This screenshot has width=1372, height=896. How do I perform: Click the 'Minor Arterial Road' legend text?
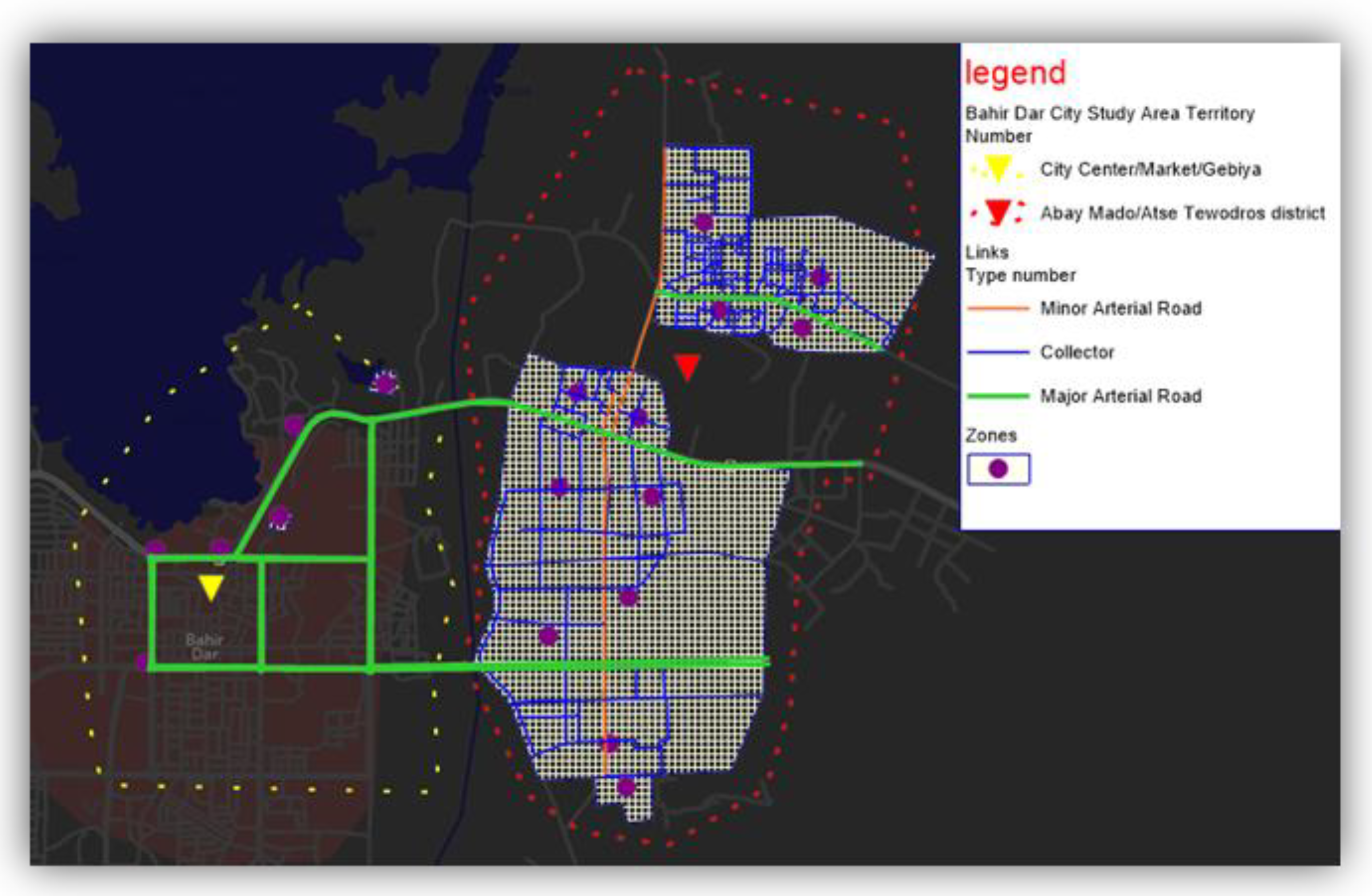tap(1121, 309)
